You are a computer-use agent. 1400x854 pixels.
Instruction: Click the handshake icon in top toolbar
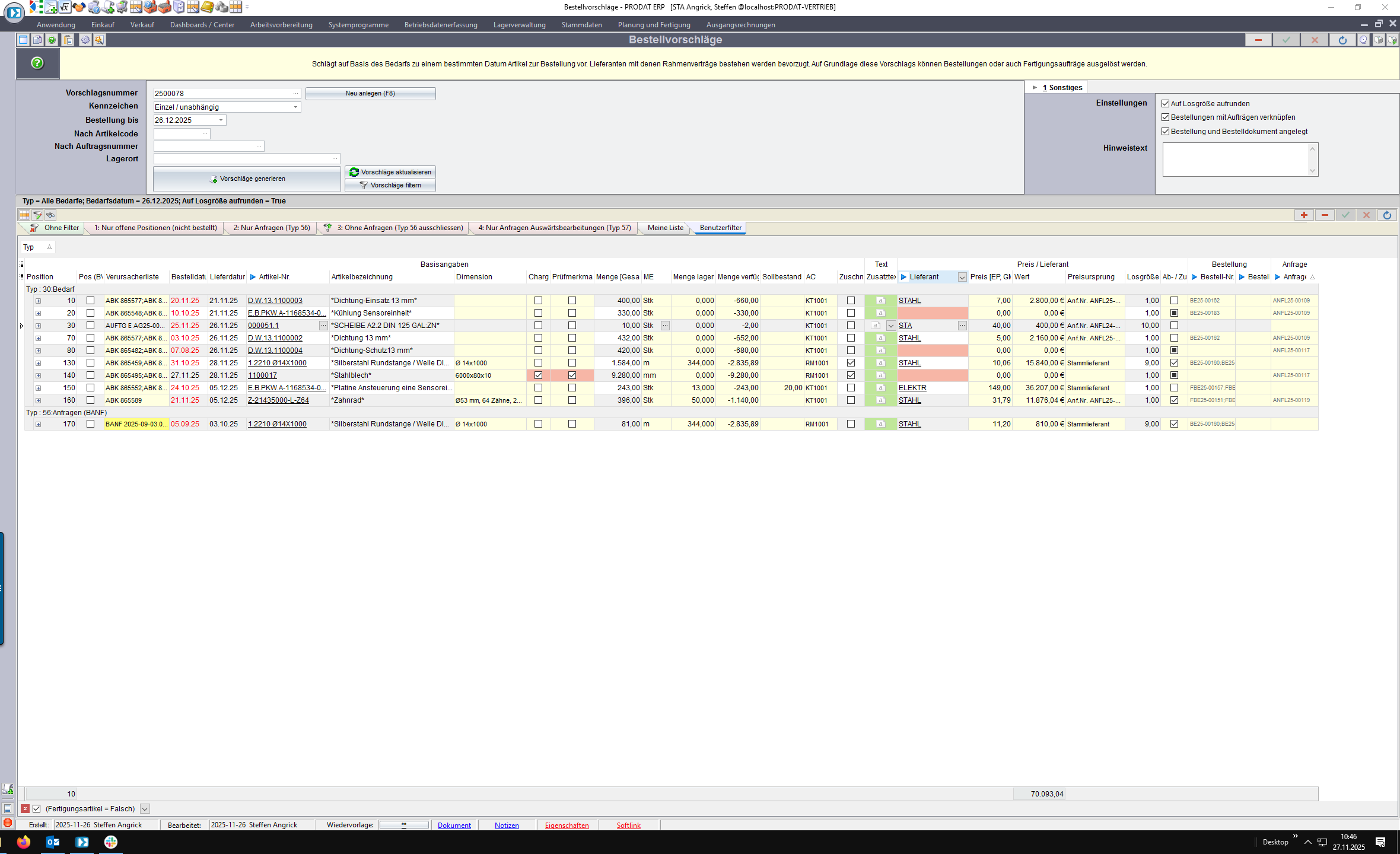pyautogui.click(x=79, y=7)
